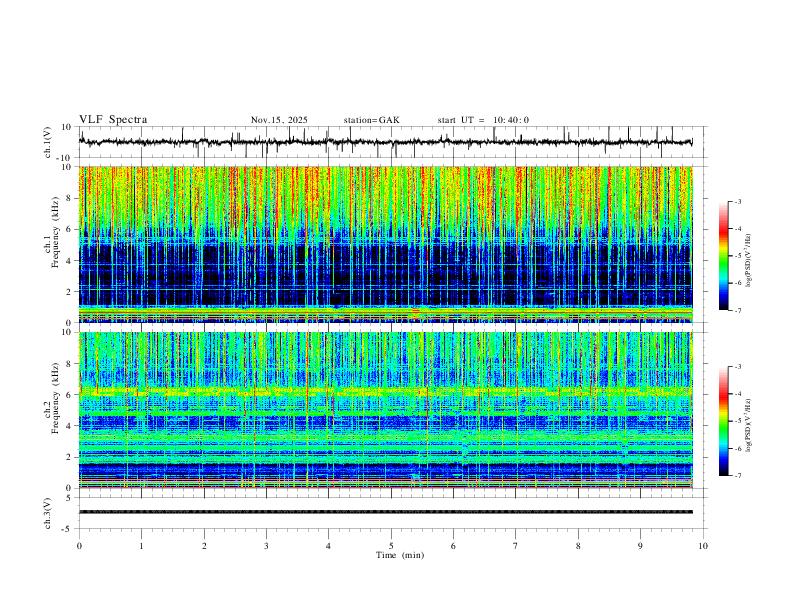Select the date 'Nov.15, 2025' in header
Viewport: 792px width, 612px height.
279,120
